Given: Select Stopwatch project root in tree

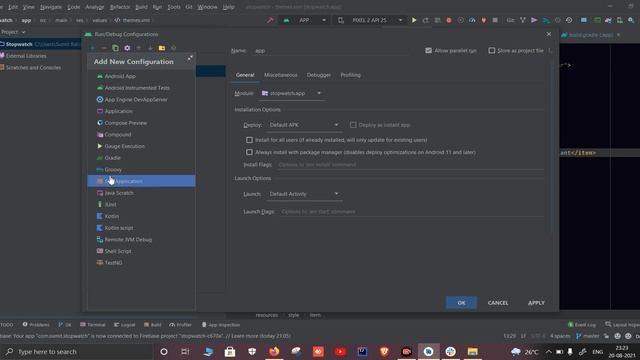Looking at the screenshot, I should pyautogui.click(x=40, y=44).
